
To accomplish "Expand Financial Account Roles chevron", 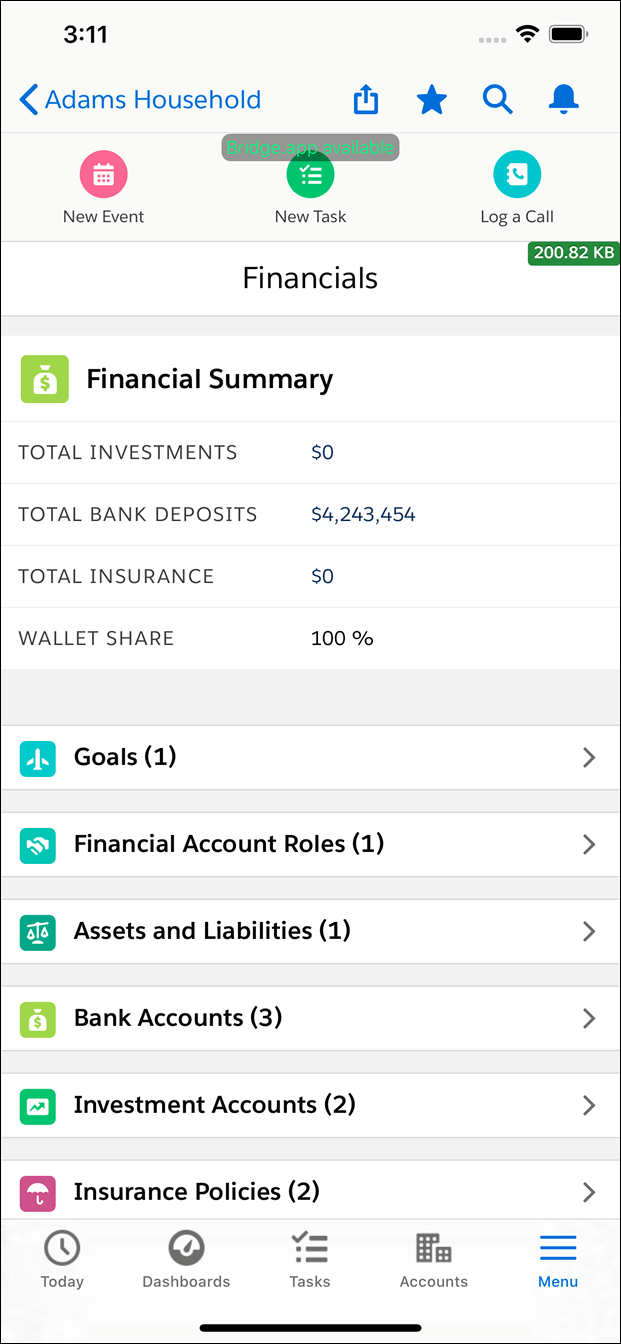I will click(x=589, y=845).
